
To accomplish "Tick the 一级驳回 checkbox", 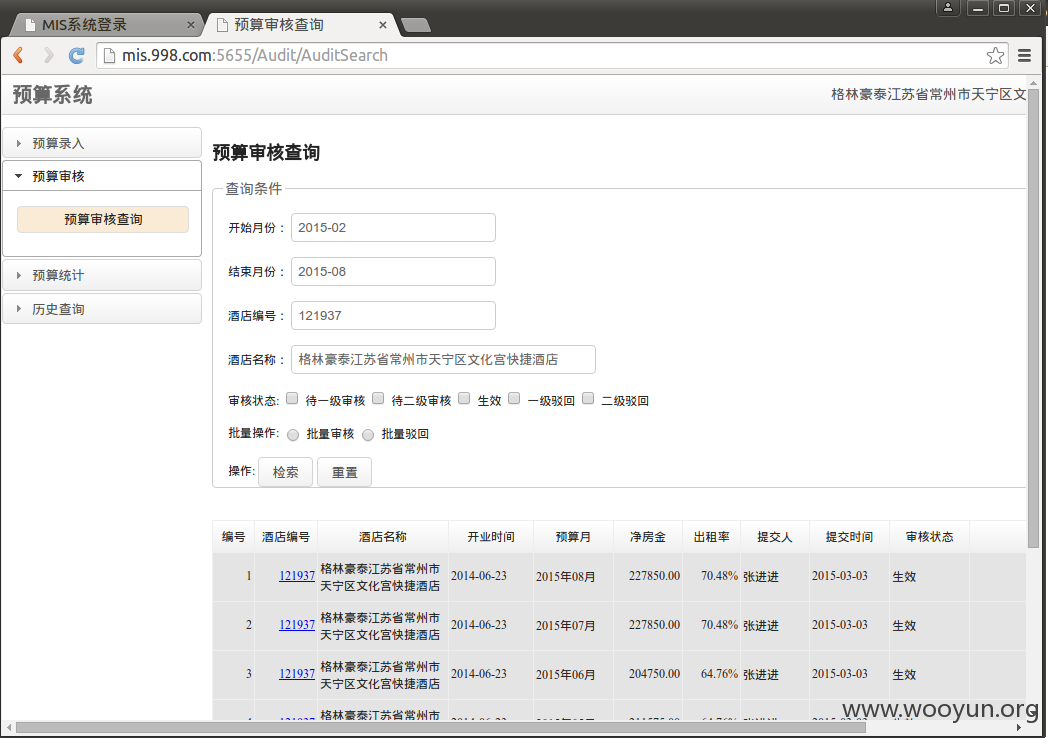I will [x=514, y=398].
